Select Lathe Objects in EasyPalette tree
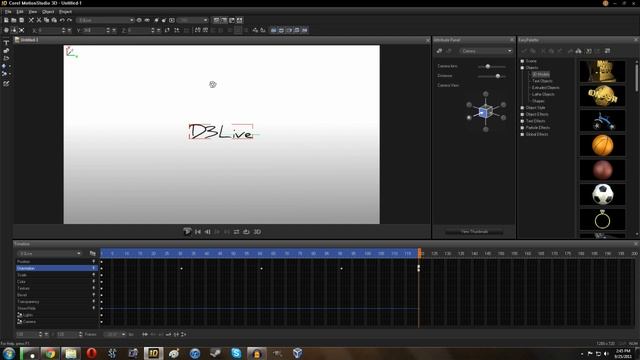This screenshot has height=360, width=640. pyautogui.click(x=543, y=94)
